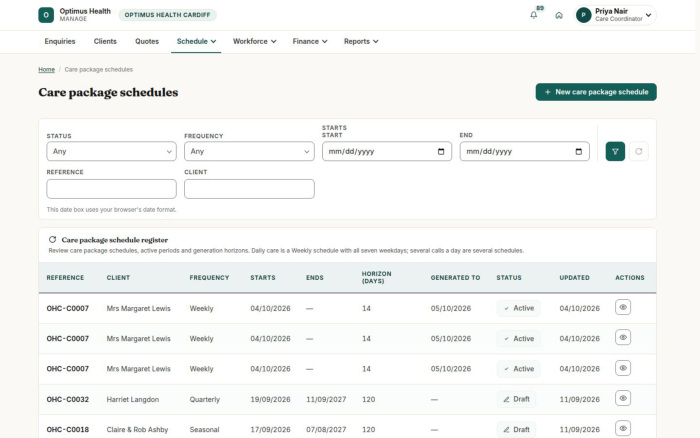Click the Quarterly frequency cell
700x438 pixels.
pos(205,400)
